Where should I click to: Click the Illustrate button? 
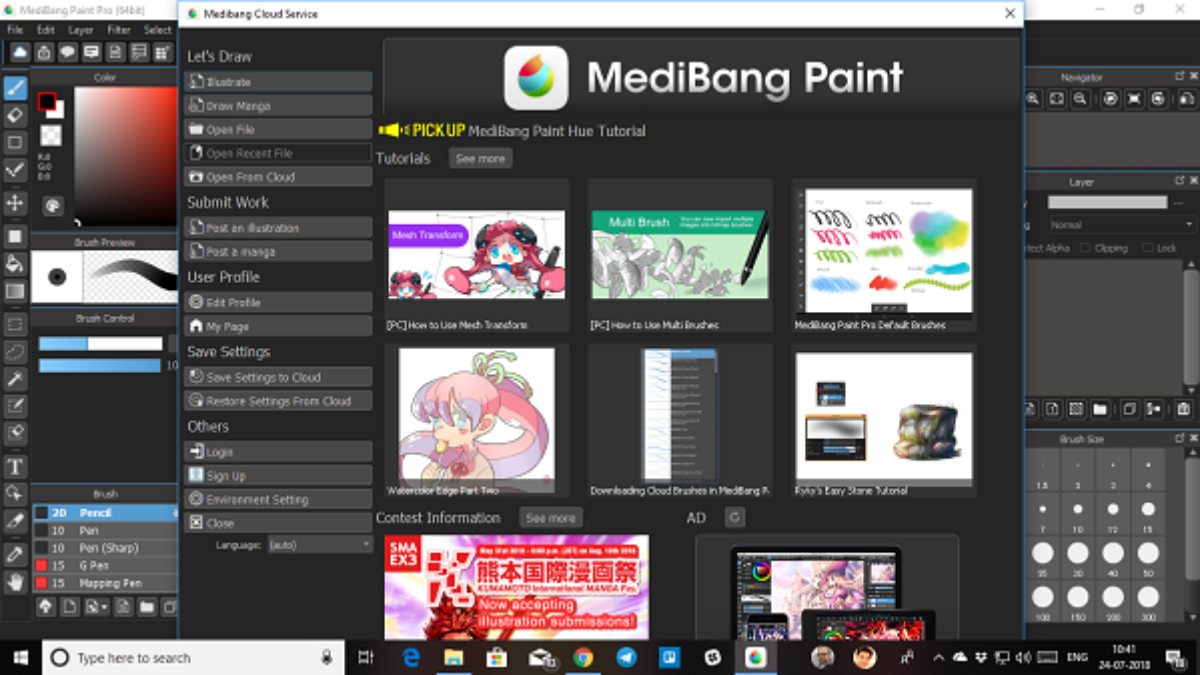click(x=278, y=81)
